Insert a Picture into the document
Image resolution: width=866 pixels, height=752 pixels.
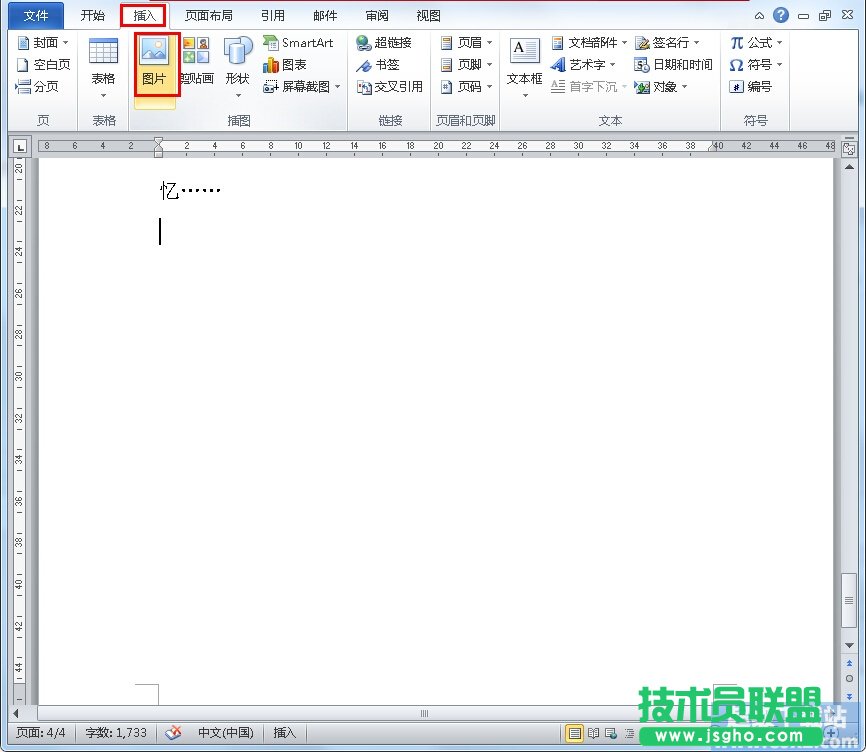pos(155,65)
